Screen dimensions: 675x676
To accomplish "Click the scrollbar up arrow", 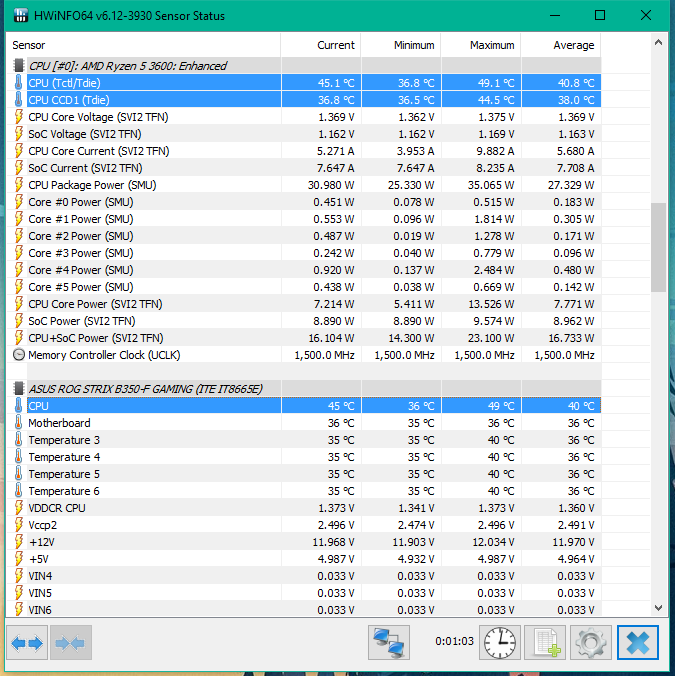I will pyautogui.click(x=658, y=42).
